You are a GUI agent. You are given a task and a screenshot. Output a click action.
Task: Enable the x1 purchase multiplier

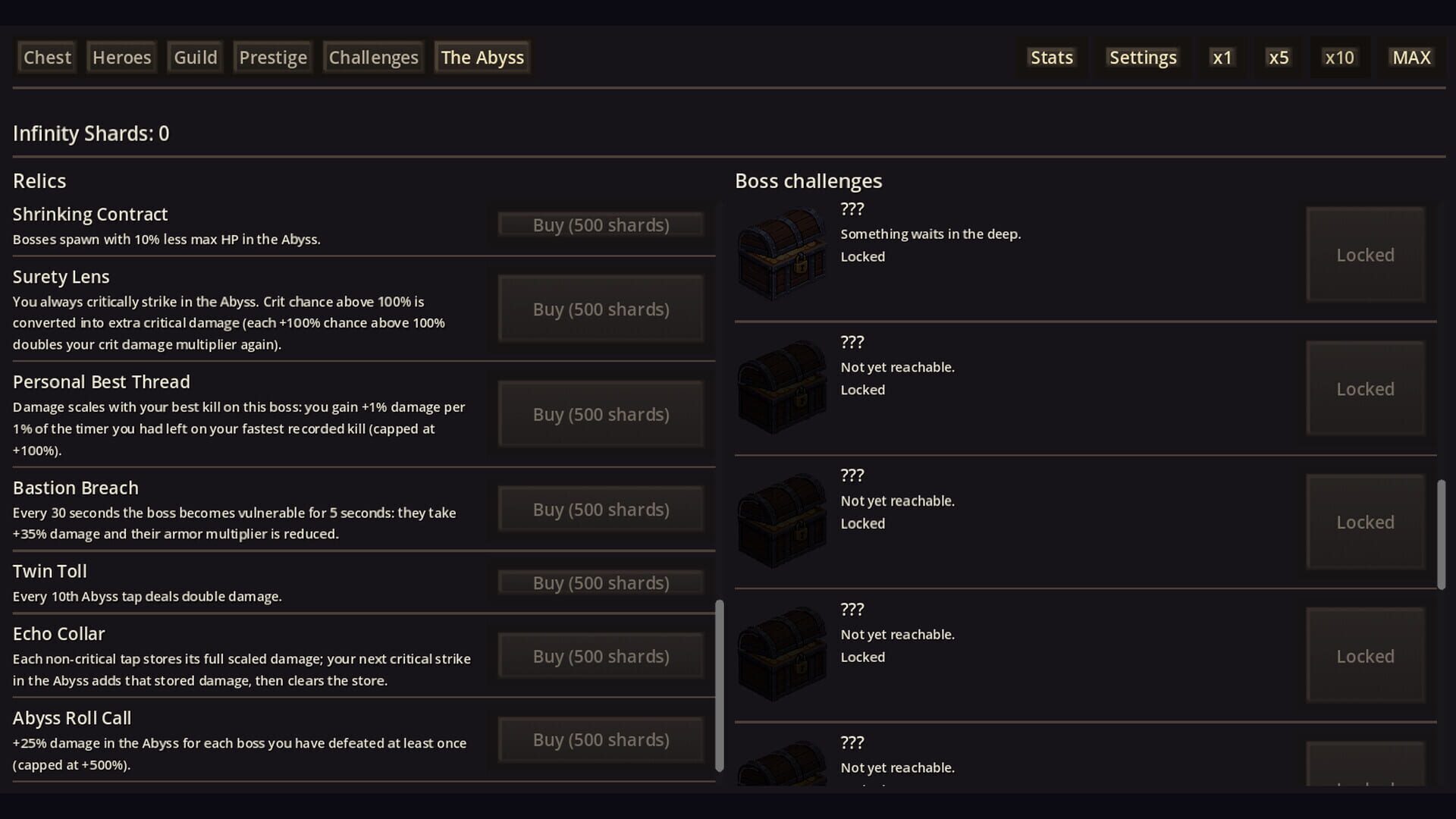tap(1221, 57)
